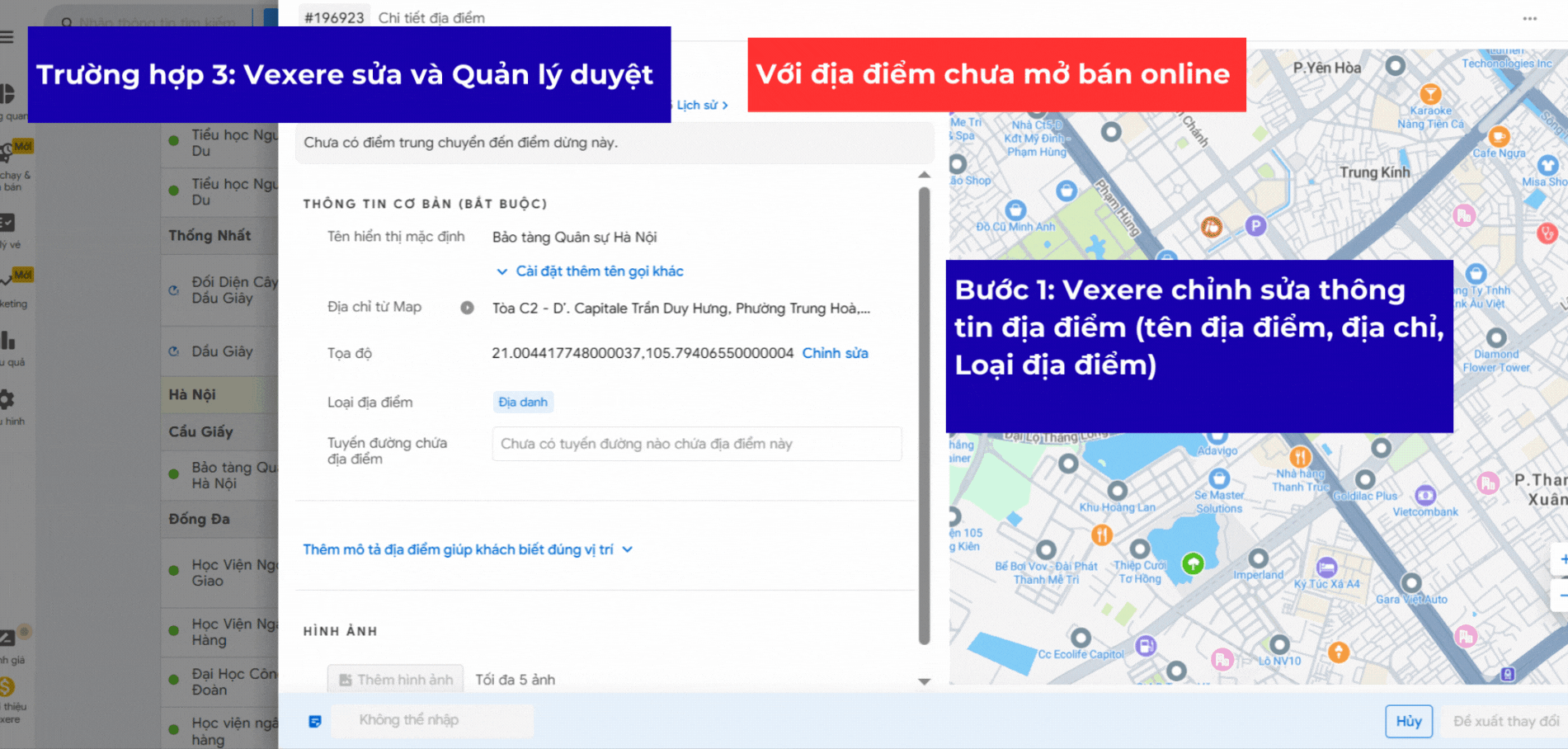Click sync icon next to Dầu Giây
The image size is (1568, 749).
(x=174, y=351)
